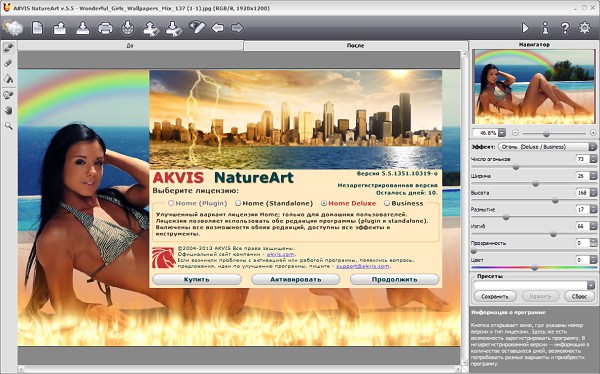Select the fill bucket tool
The height and width of the screenshot is (374, 600).
8,78
